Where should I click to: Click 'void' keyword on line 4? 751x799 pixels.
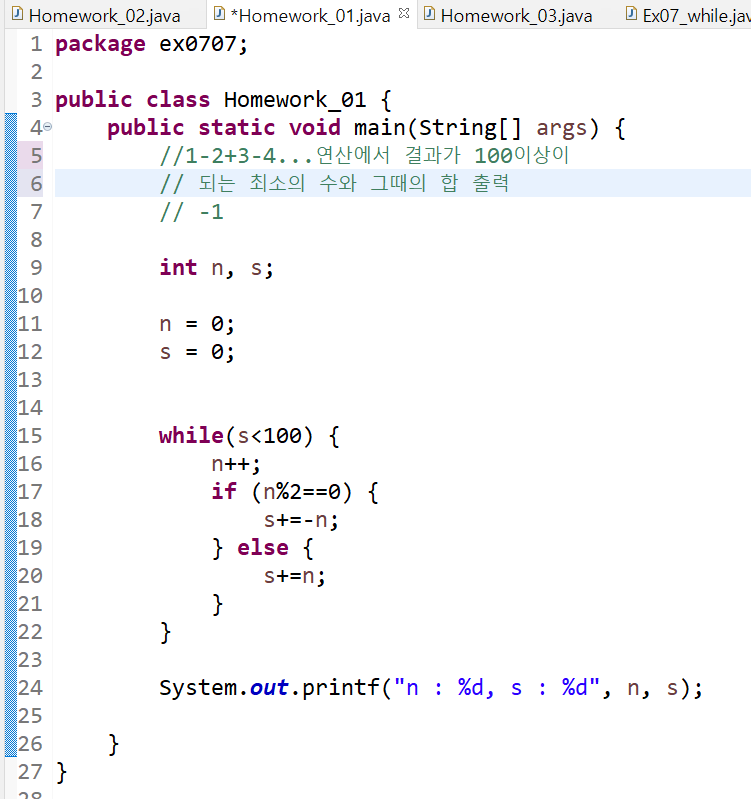315,128
